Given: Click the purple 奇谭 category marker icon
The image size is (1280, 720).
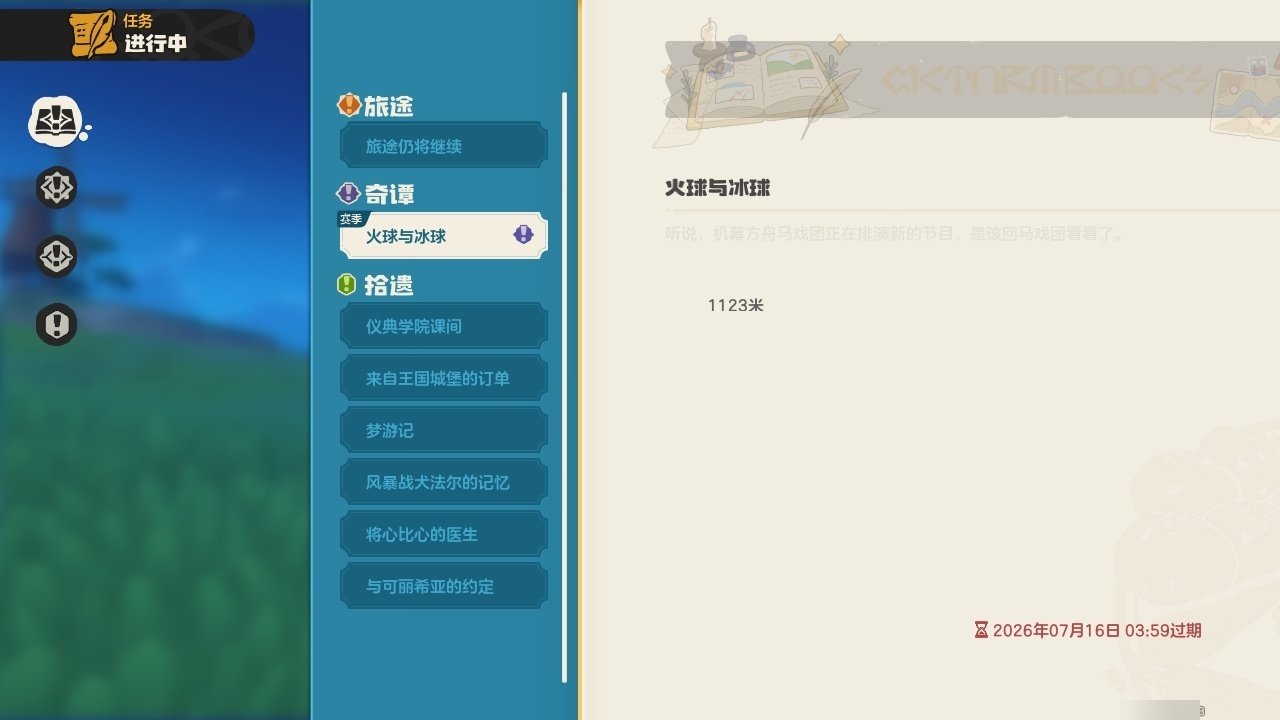Looking at the screenshot, I should [x=348, y=193].
